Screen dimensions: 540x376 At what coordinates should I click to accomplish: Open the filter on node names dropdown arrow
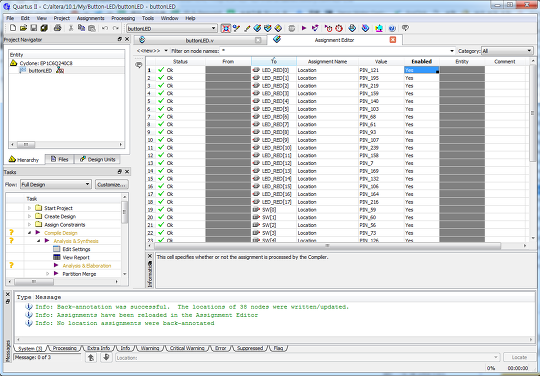coord(452,51)
